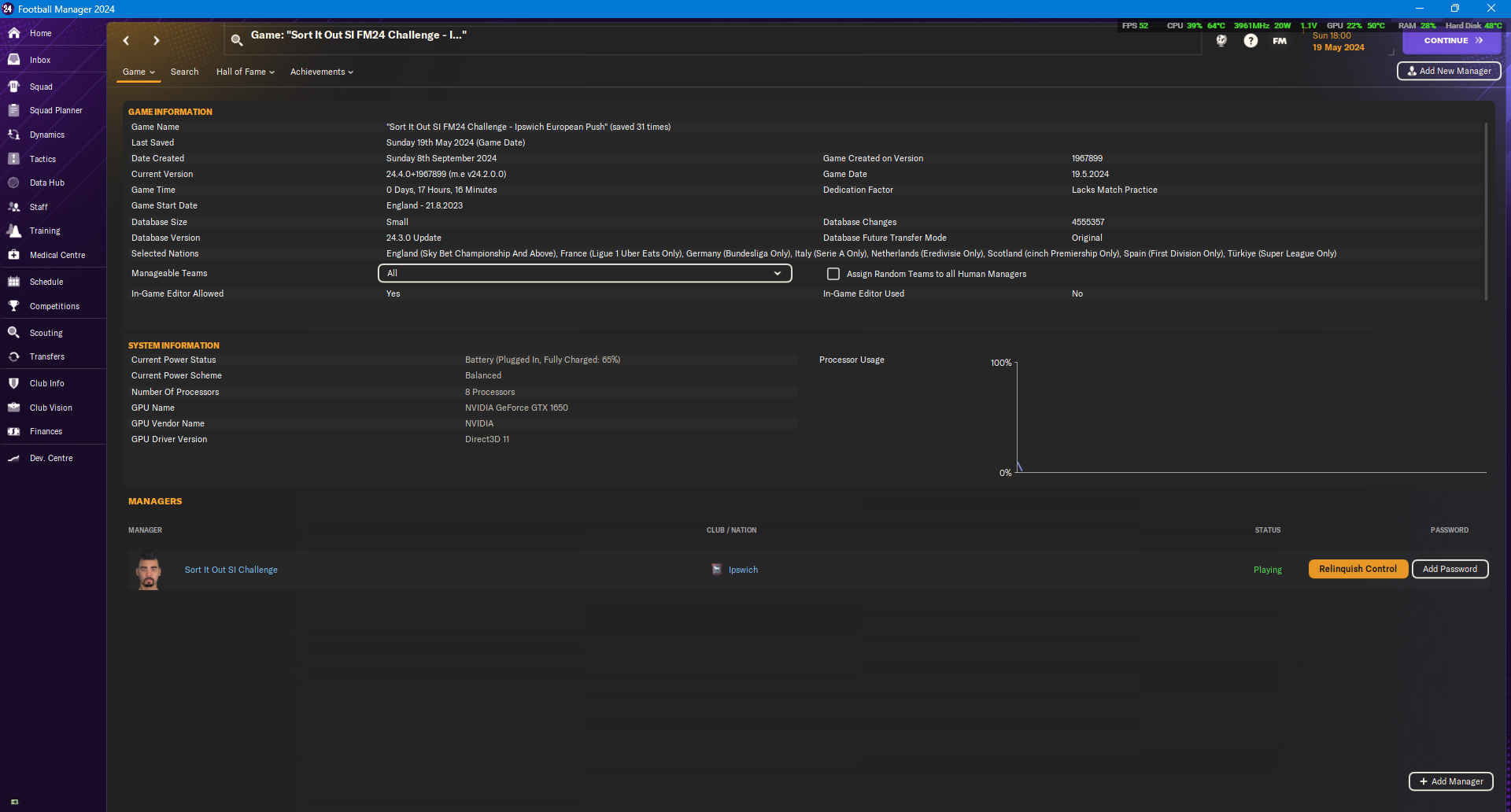1511x812 pixels.
Task: Open the Dynamics icon
Action: tap(13, 135)
